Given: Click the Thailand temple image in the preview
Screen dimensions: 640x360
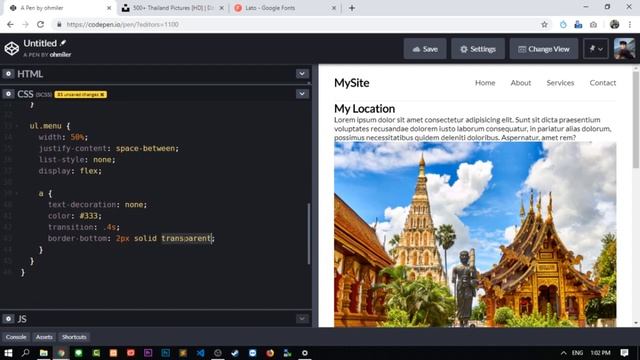Looking at the screenshot, I should [x=475, y=235].
